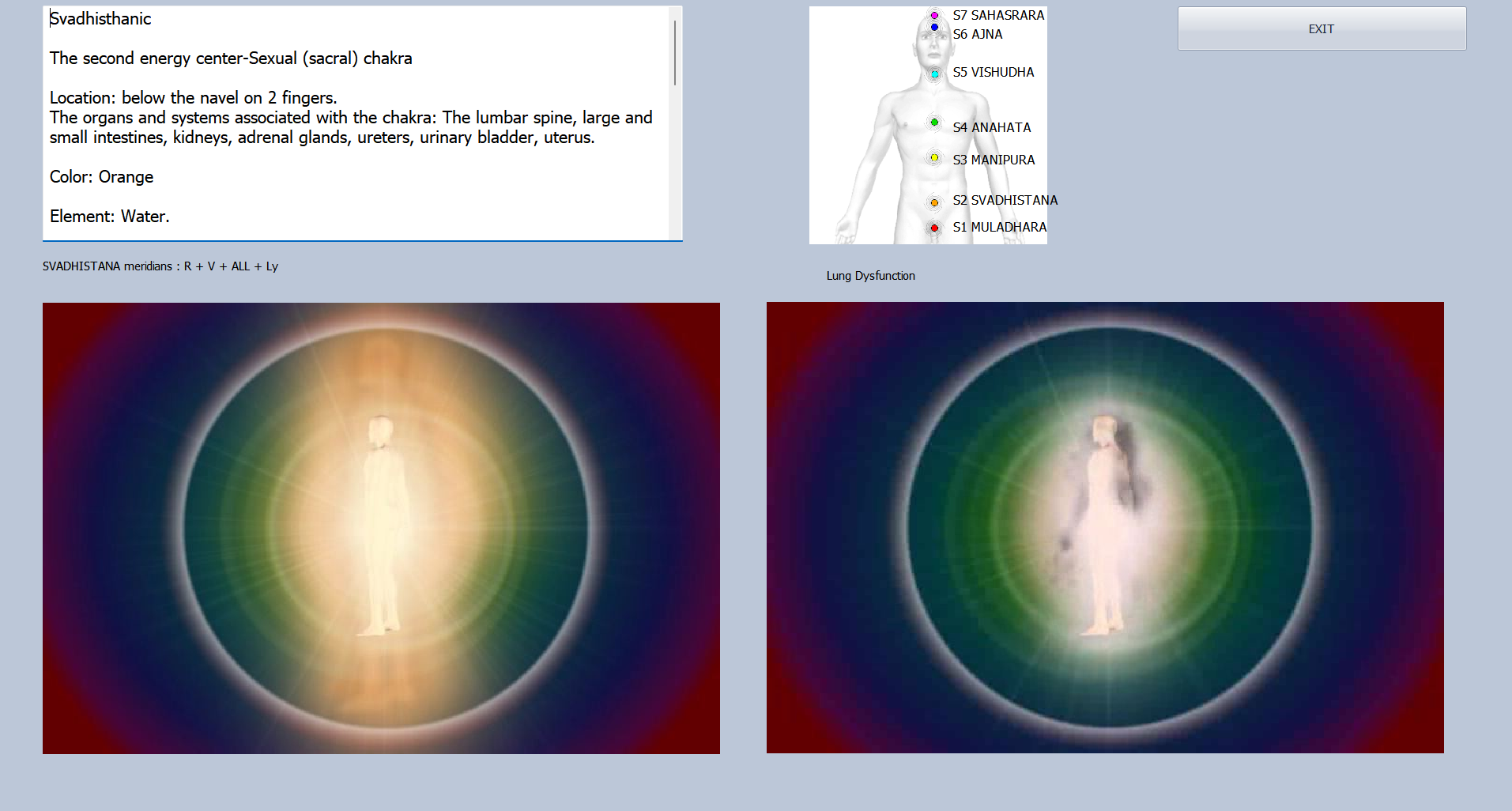Pick the S4 ANAHATA text label
This screenshot has width=1512, height=811.
tap(991, 127)
